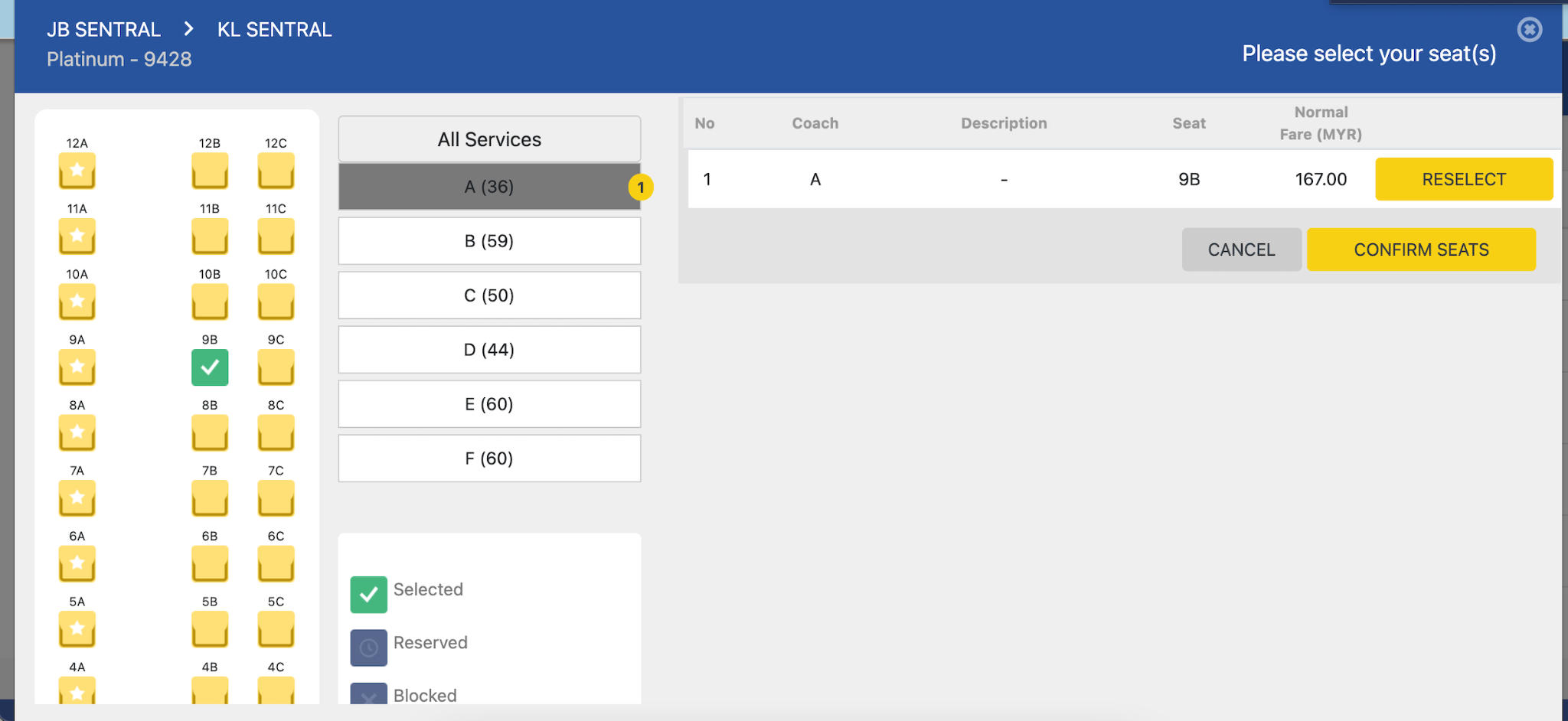Choose seat 8C

tap(276, 432)
